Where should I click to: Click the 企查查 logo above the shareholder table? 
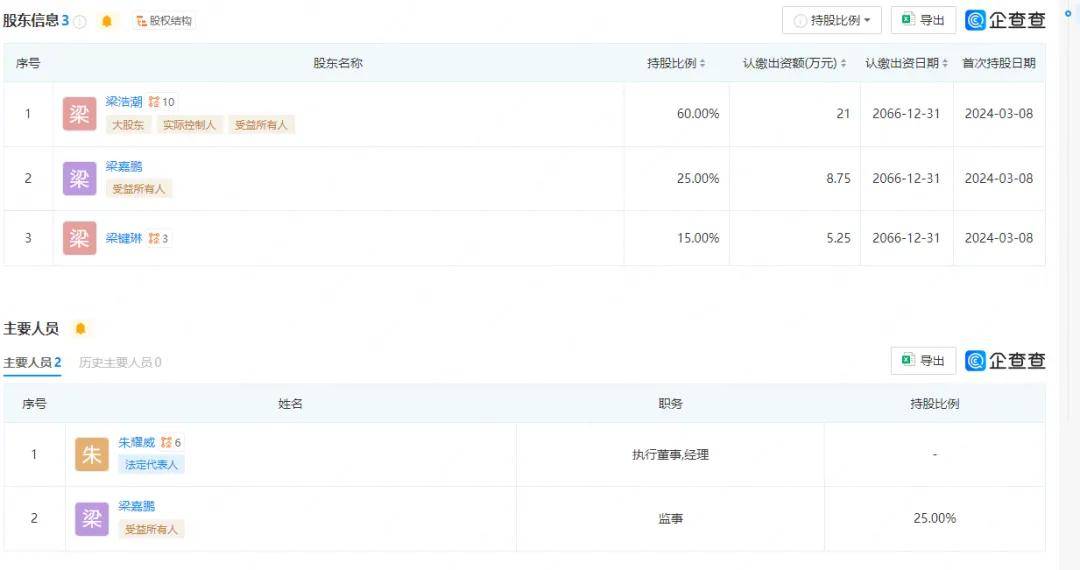click(x=1005, y=21)
